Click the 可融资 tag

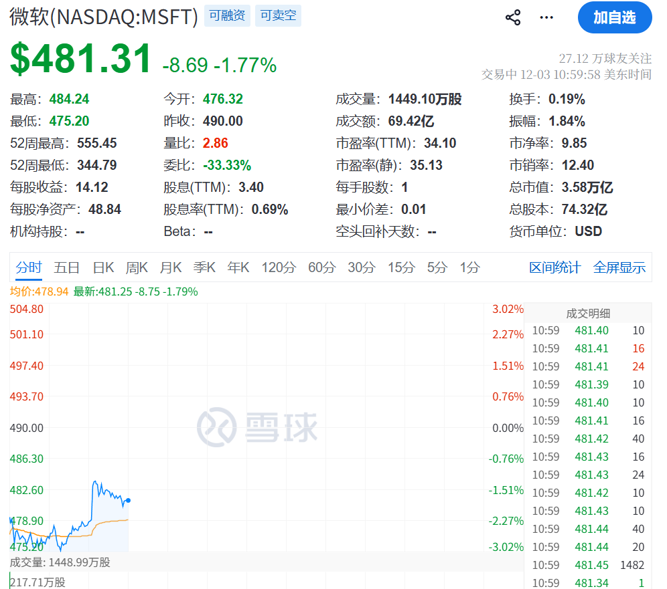227,16
